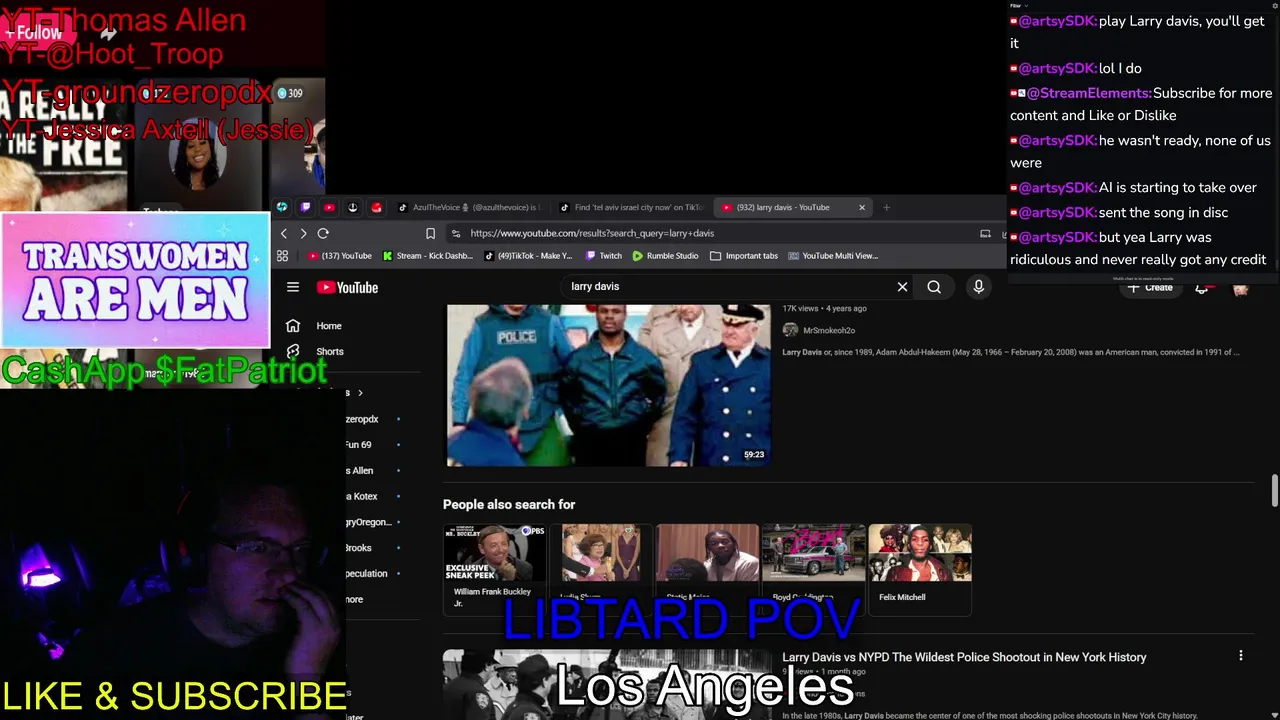
Task: Clear the larry davis search text
Action: pyautogui.click(x=902, y=287)
